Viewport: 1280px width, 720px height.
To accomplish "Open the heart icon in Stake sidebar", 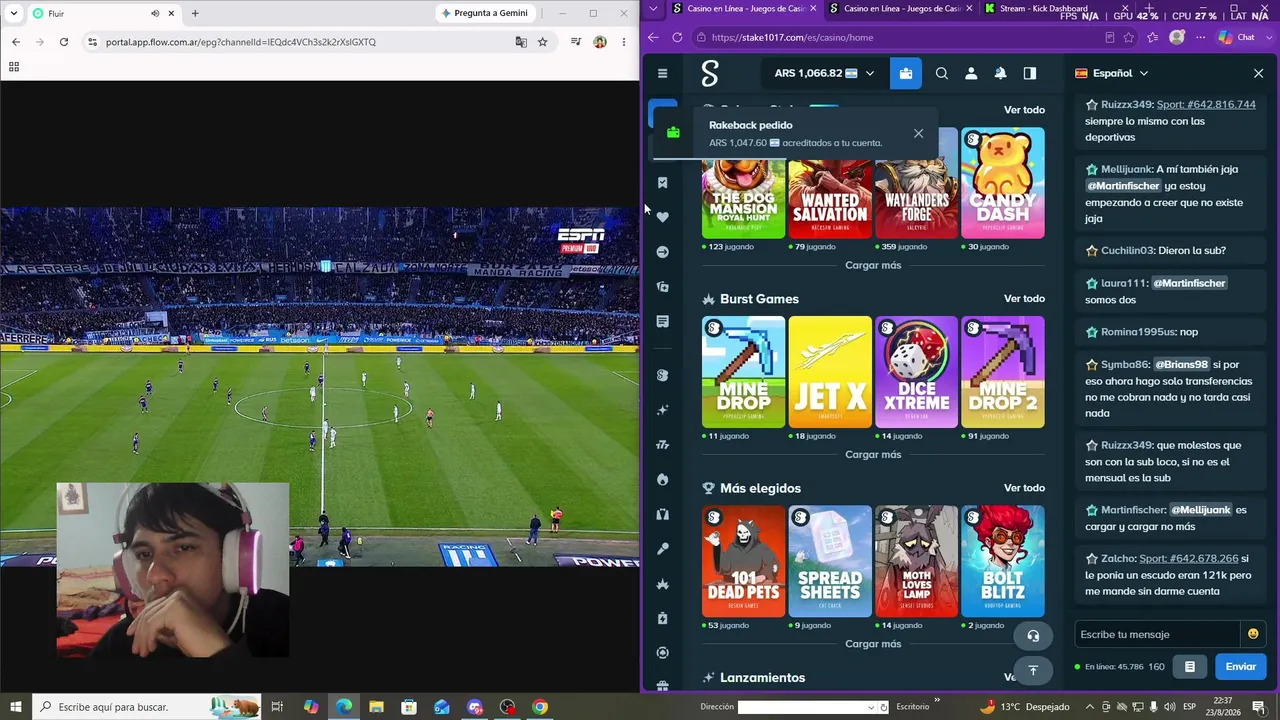I will click(662, 217).
